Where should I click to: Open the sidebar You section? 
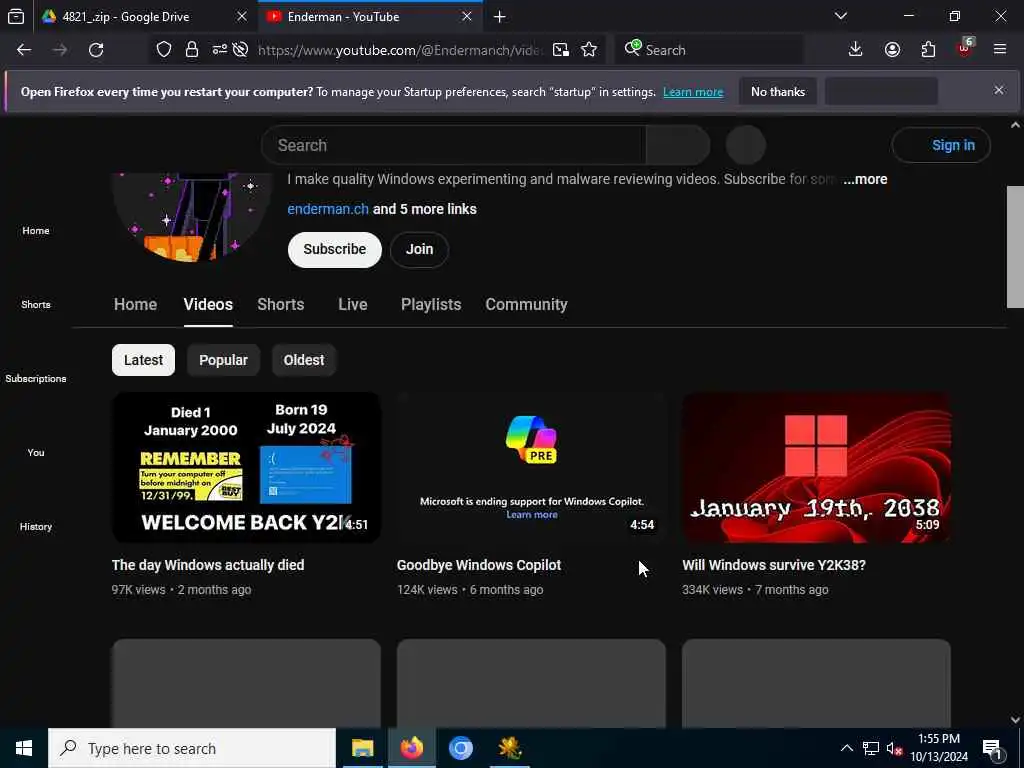pos(36,452)
